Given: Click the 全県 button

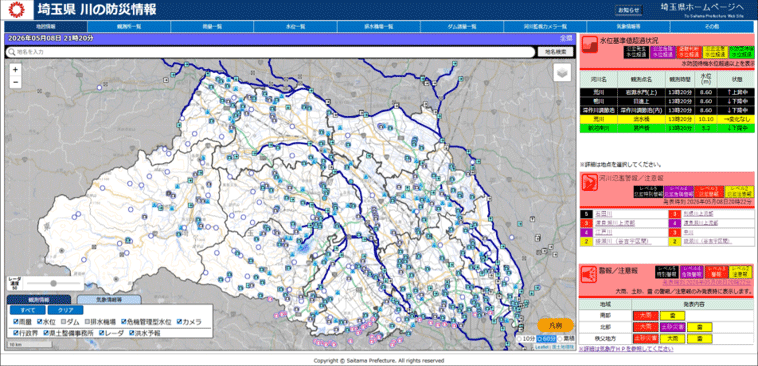Looking at the screenshot, I should click(x=566, y=38).
